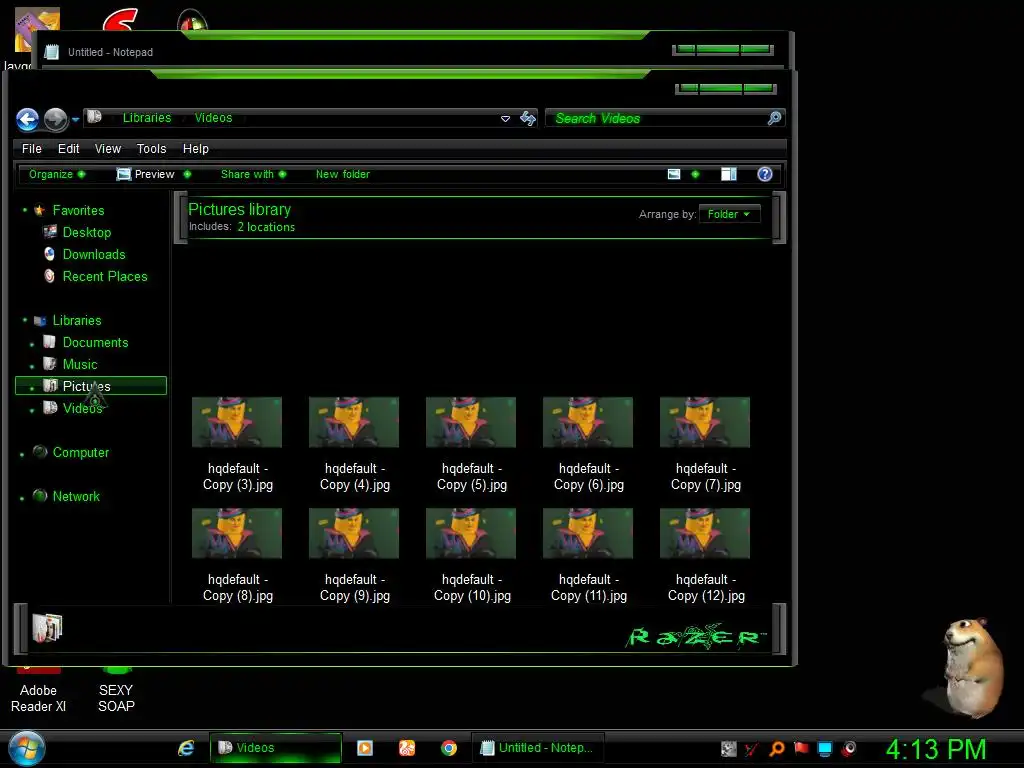Select hqdefault - Copy (9).jpg thumbnail
Image resolution: width=1024 pixels, height=768 pixels.
coord(354,534)
